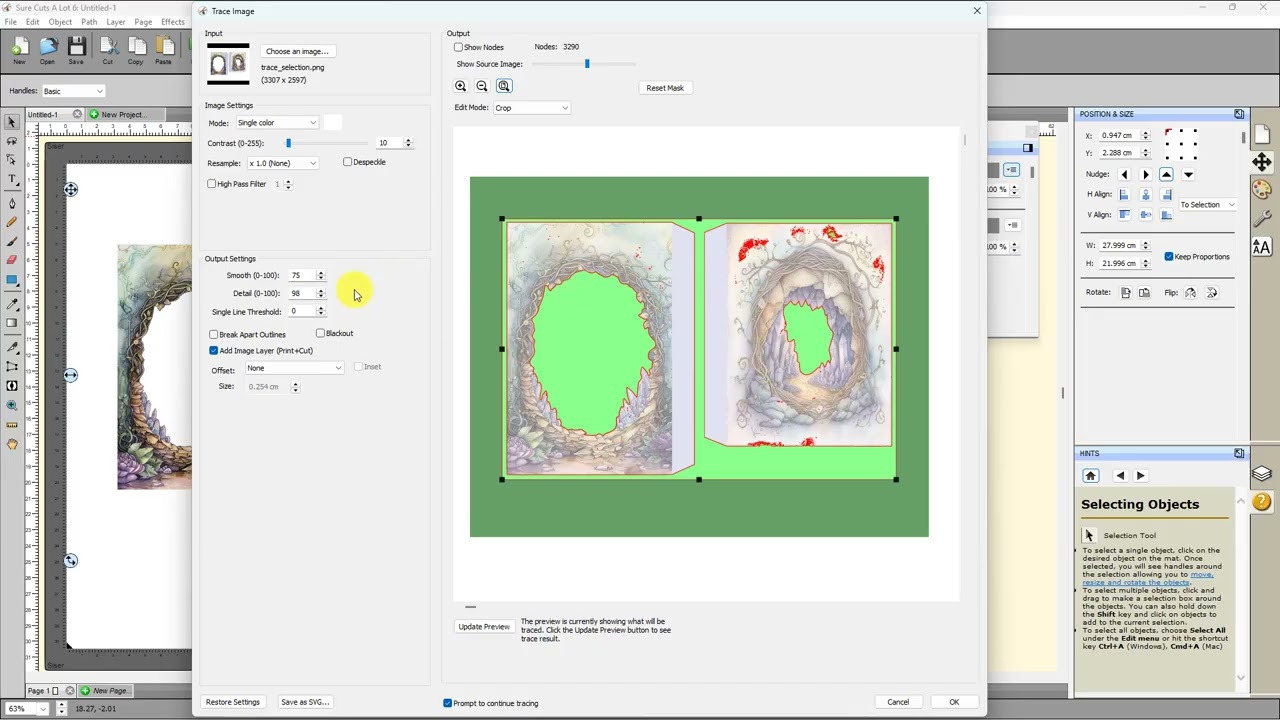Open the Layers stack side tab
Image resolution: width=1280 pixels, height=720 pixels.
1262,474
